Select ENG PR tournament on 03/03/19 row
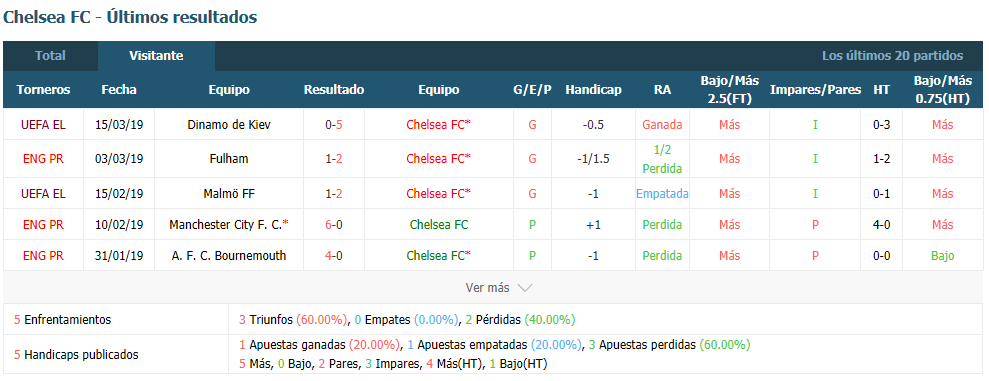989x381 pixels. click(44, 159)
